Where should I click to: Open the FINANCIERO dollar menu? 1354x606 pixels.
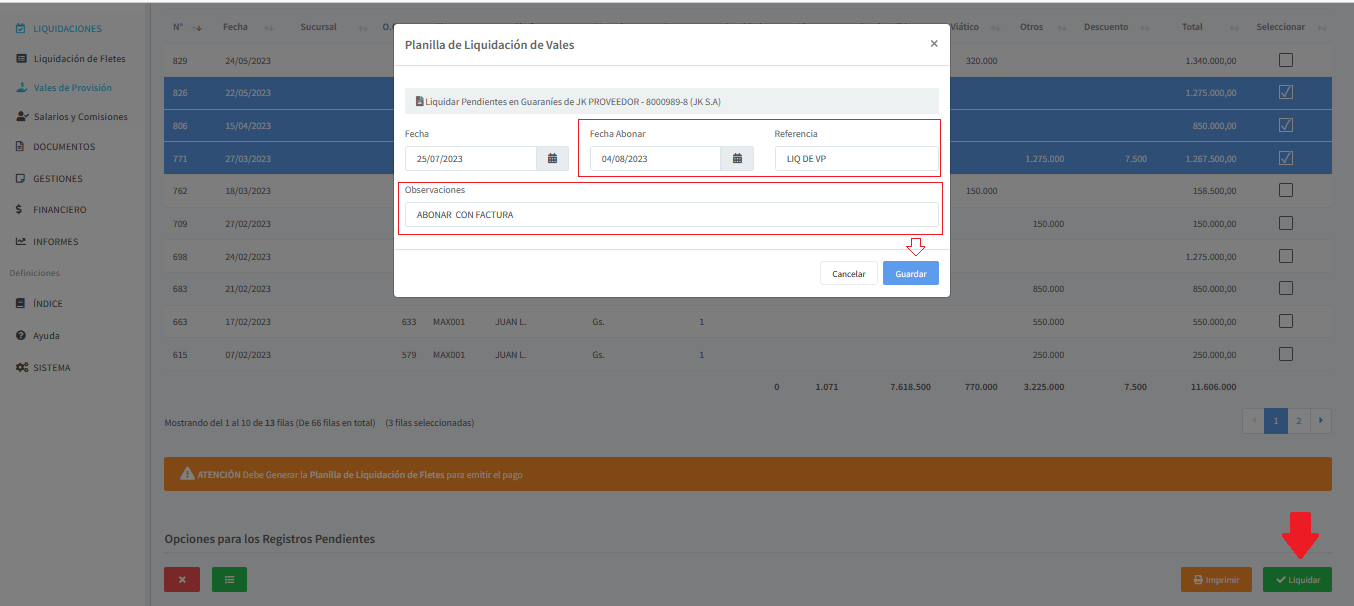59,210
